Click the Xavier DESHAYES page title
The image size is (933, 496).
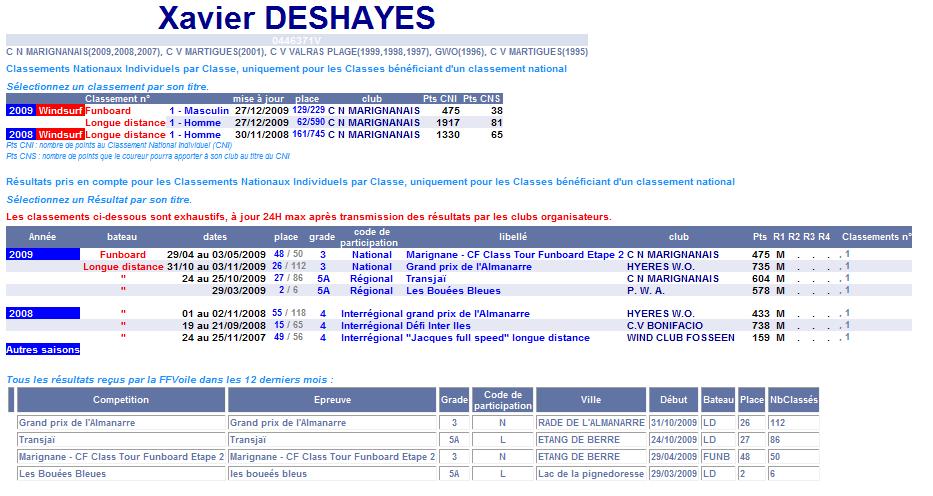click(297, 17)
